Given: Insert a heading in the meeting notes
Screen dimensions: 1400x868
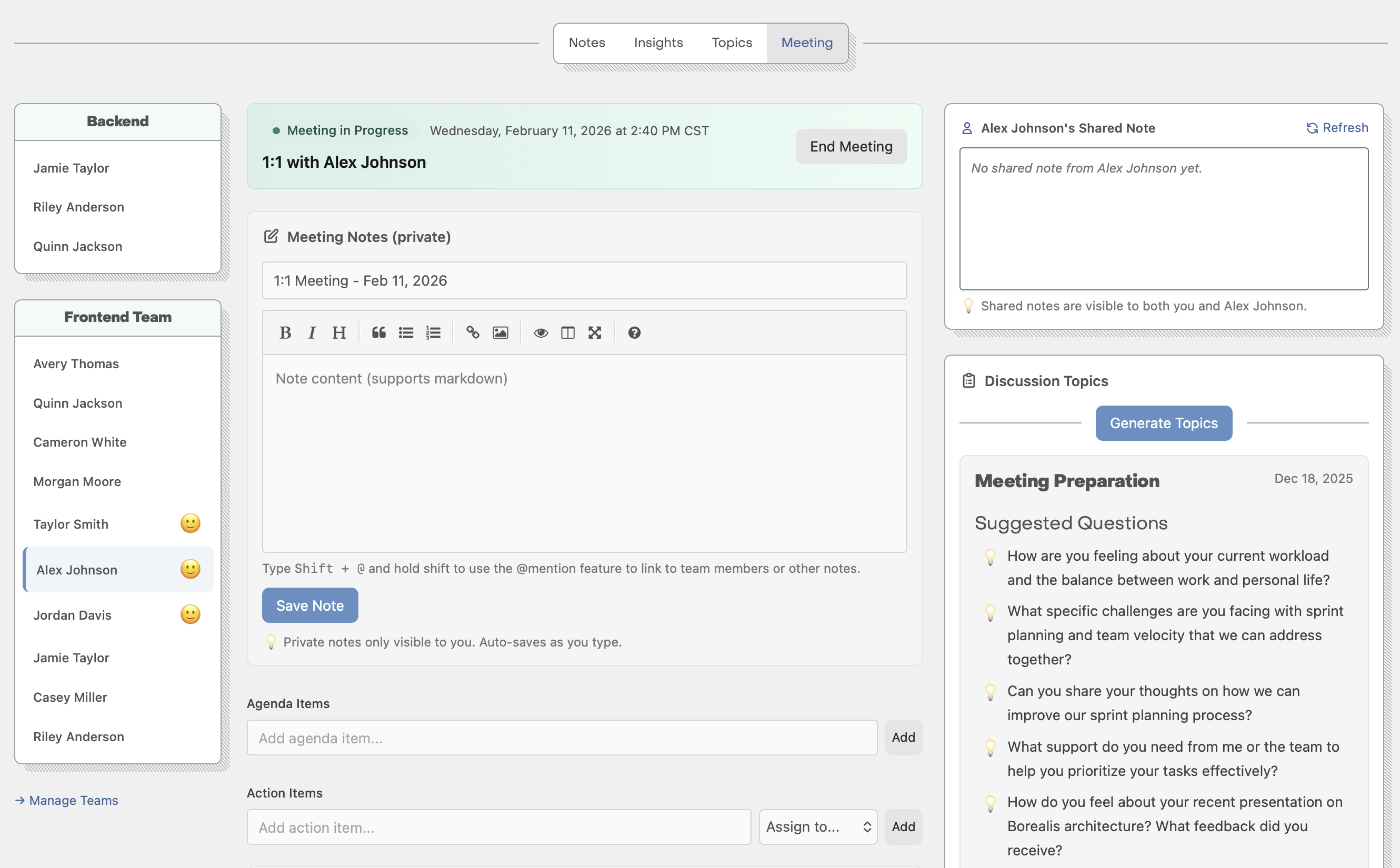Looking at the screenshot, I should 339,332.
